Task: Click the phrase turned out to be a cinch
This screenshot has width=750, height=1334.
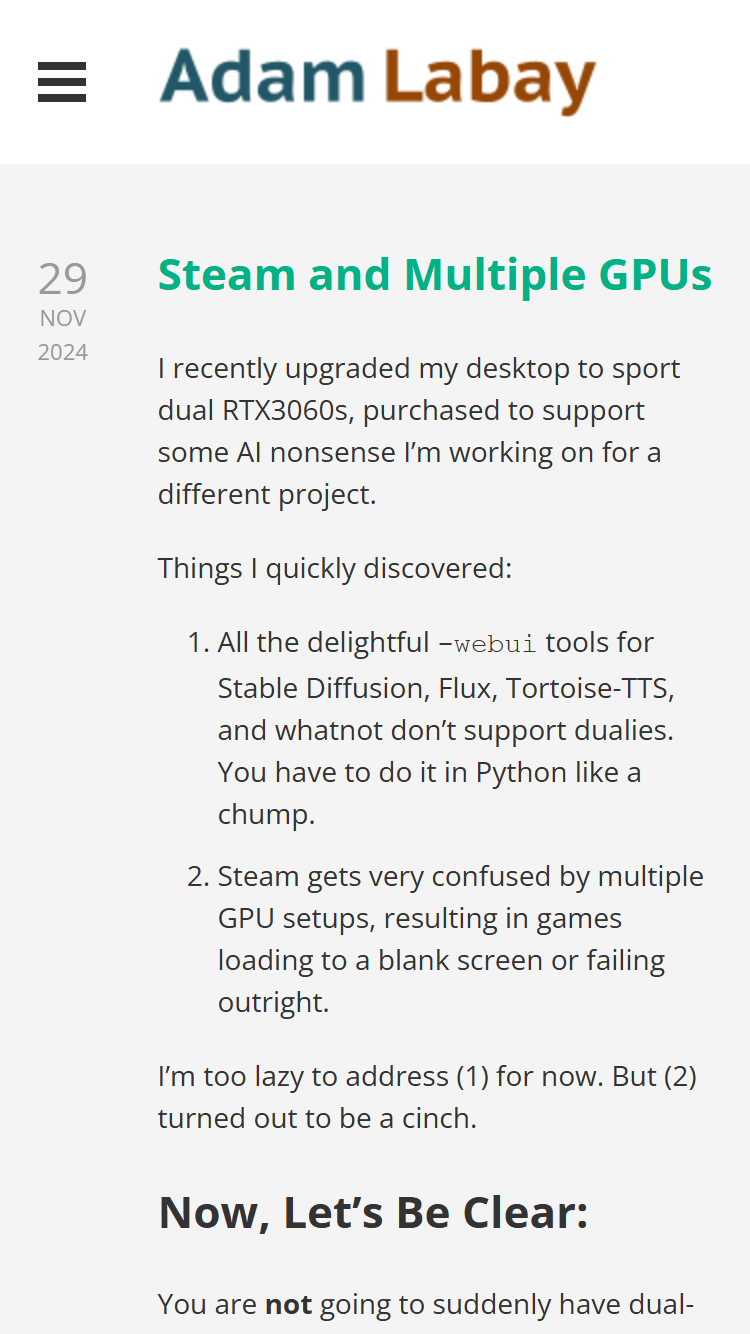Action: tap(317, 1118)
